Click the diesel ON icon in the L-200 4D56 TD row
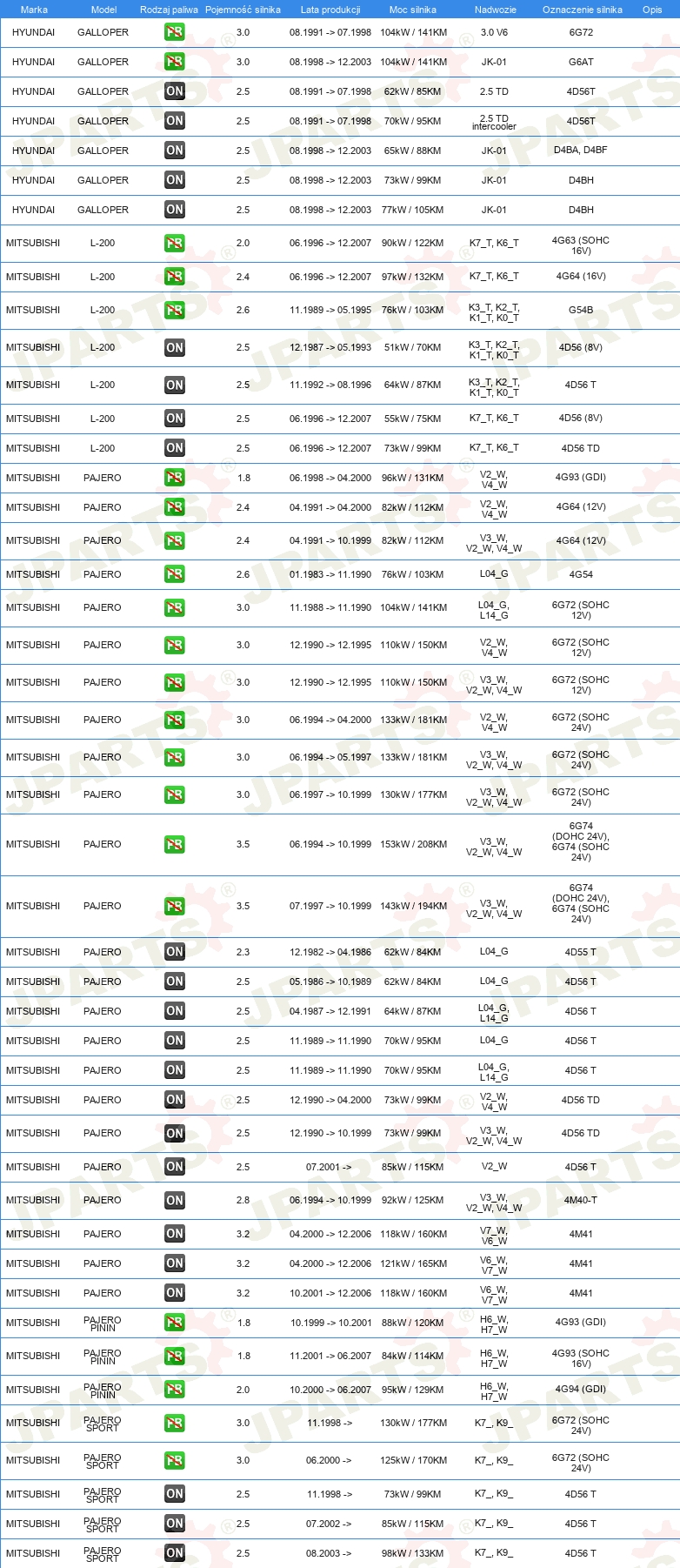 [175, 448]
